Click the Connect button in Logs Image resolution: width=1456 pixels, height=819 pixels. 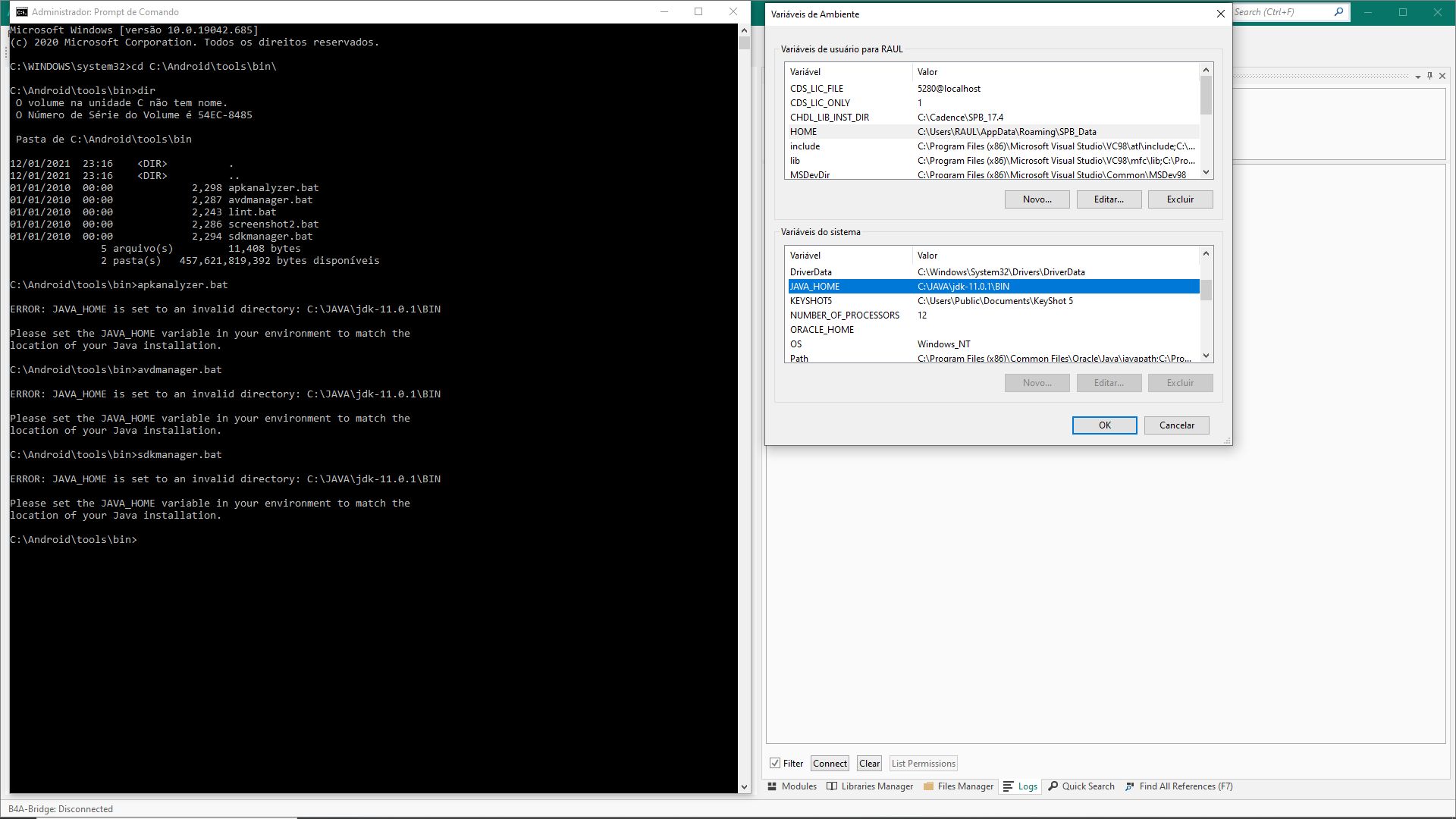click(830, 764)
